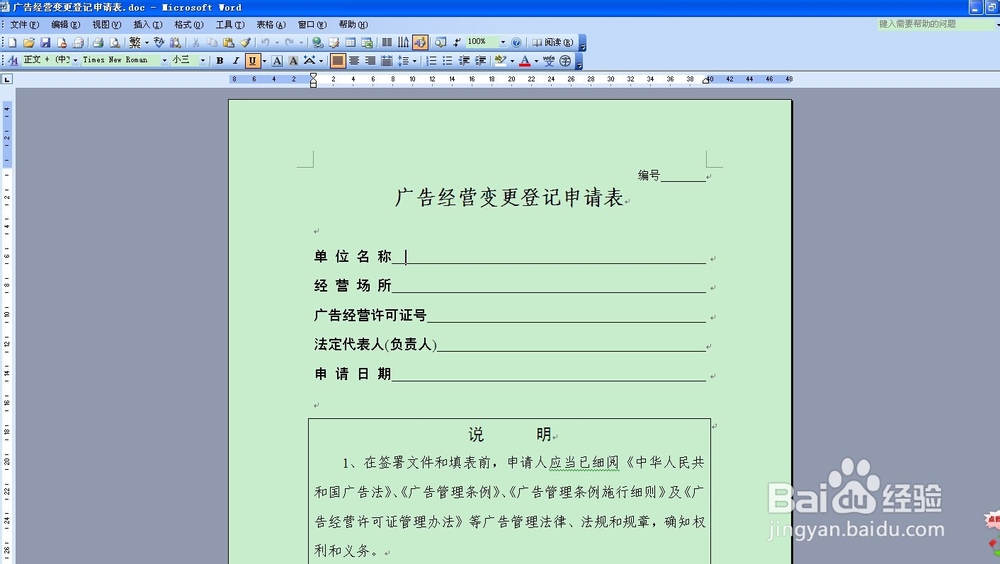Open the 100% zoom dropdown
The height and width of the screenshot is (564, 1000).
point(503,42)
